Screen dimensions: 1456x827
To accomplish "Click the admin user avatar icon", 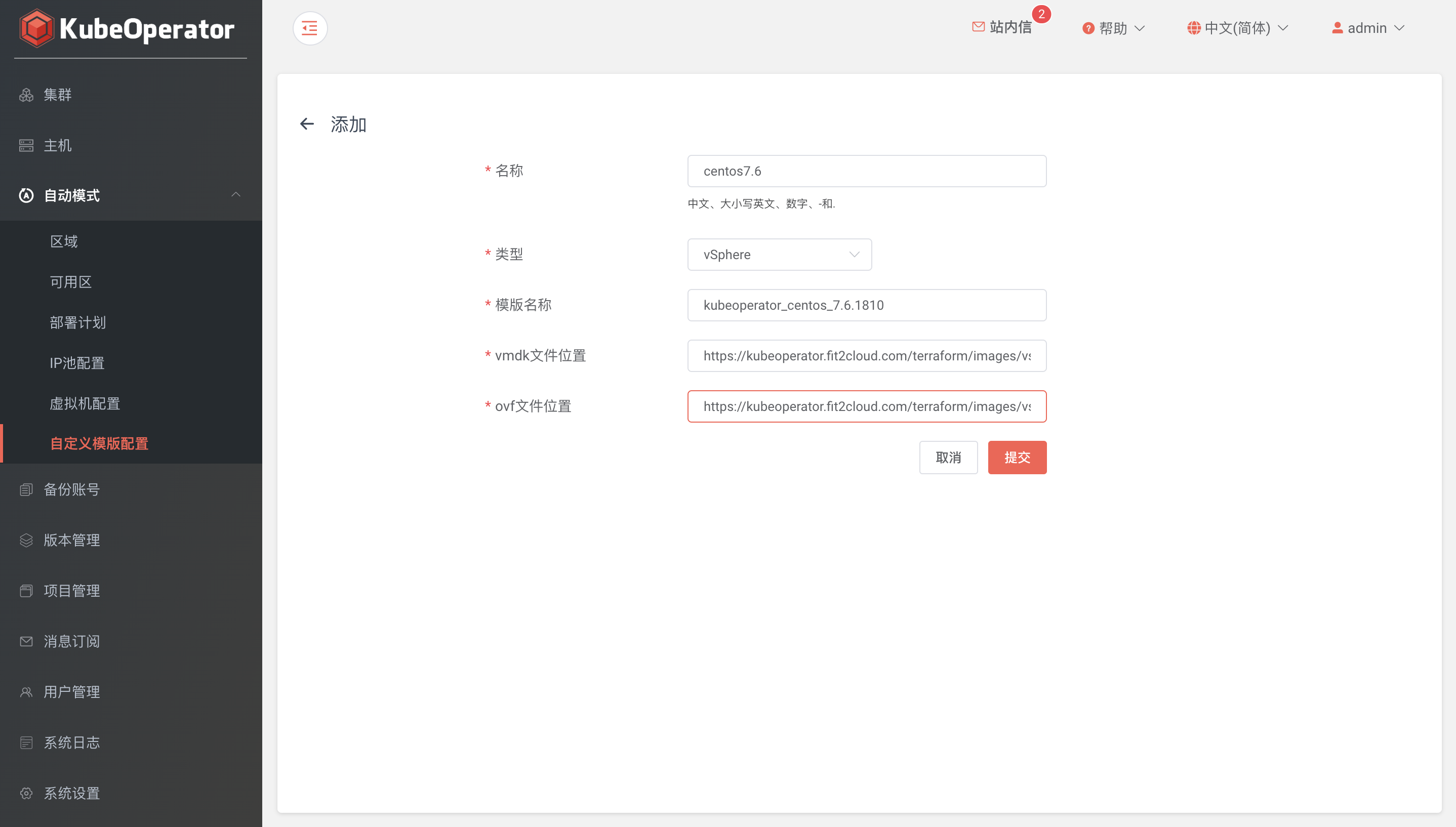I will (x=1337, y=28).
